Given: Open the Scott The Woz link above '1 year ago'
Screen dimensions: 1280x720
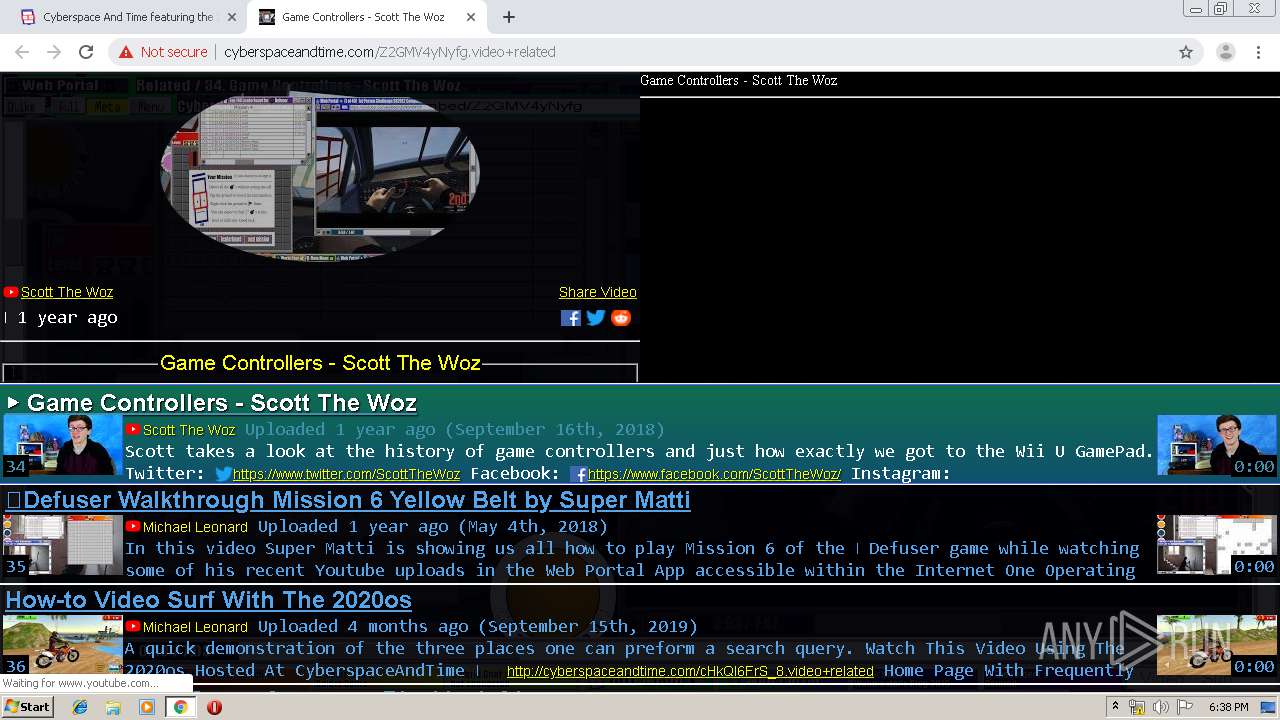Looking at the screenshot, I should click(67, 292).
